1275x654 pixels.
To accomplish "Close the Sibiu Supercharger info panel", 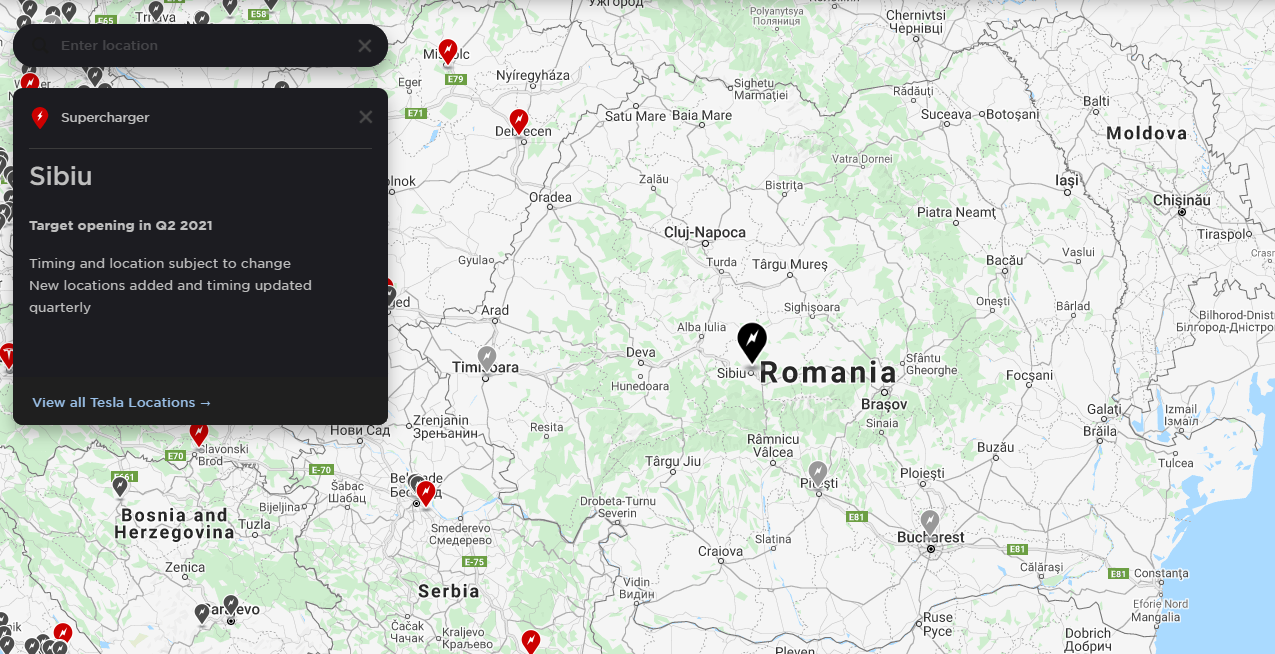I will pos(366,117).
